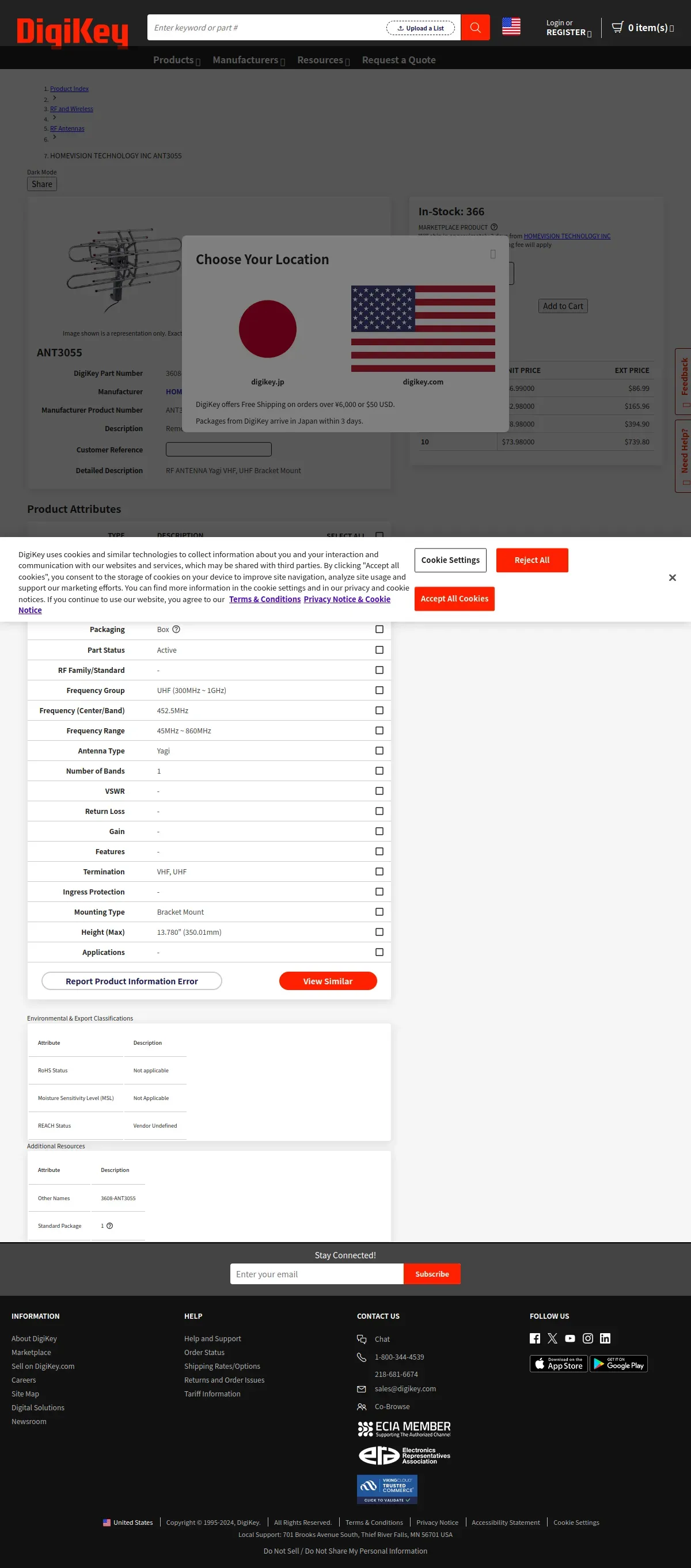Screen dimensions: 691x1568
Task: Click Do Not Sell / Do Not Share link
Action: click(345, 1551)
